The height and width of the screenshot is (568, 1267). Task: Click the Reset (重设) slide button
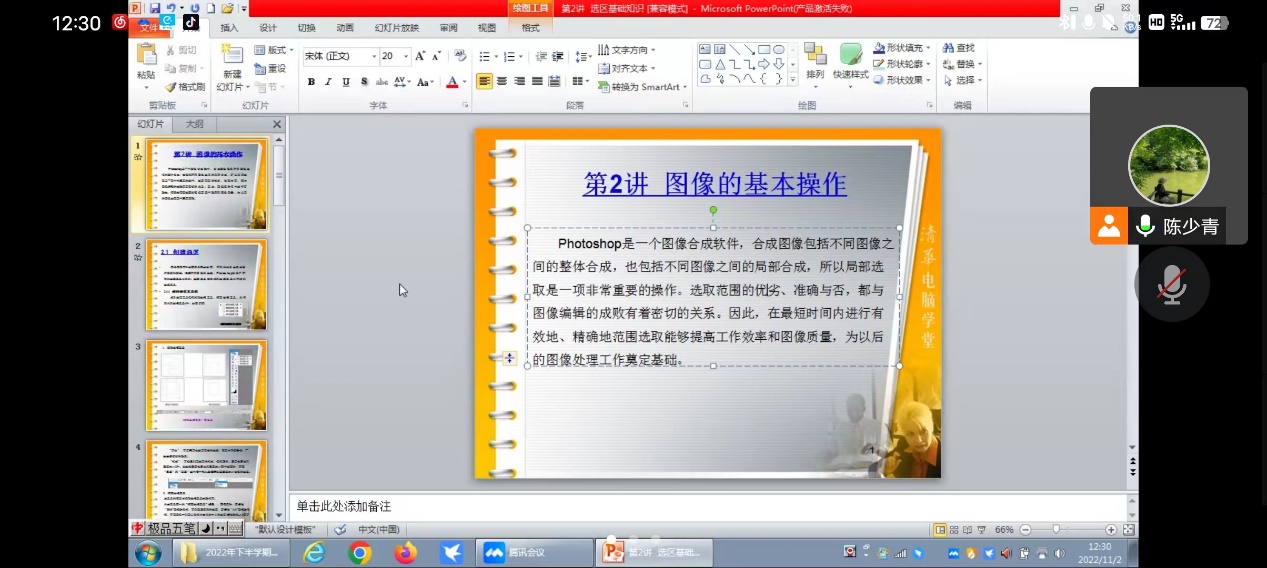(x=270, y=68)
